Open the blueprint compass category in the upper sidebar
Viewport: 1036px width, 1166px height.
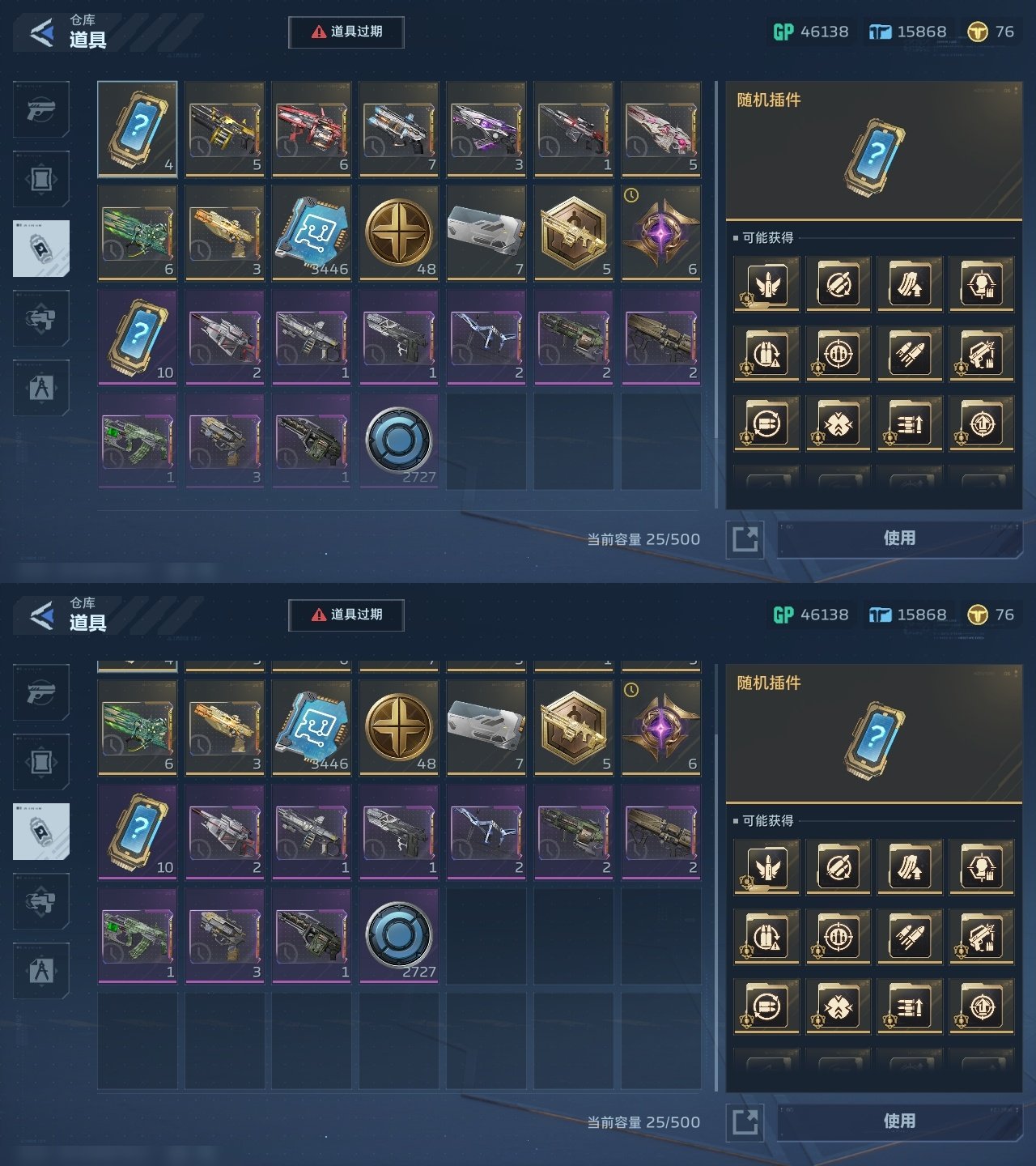[41, 388]
